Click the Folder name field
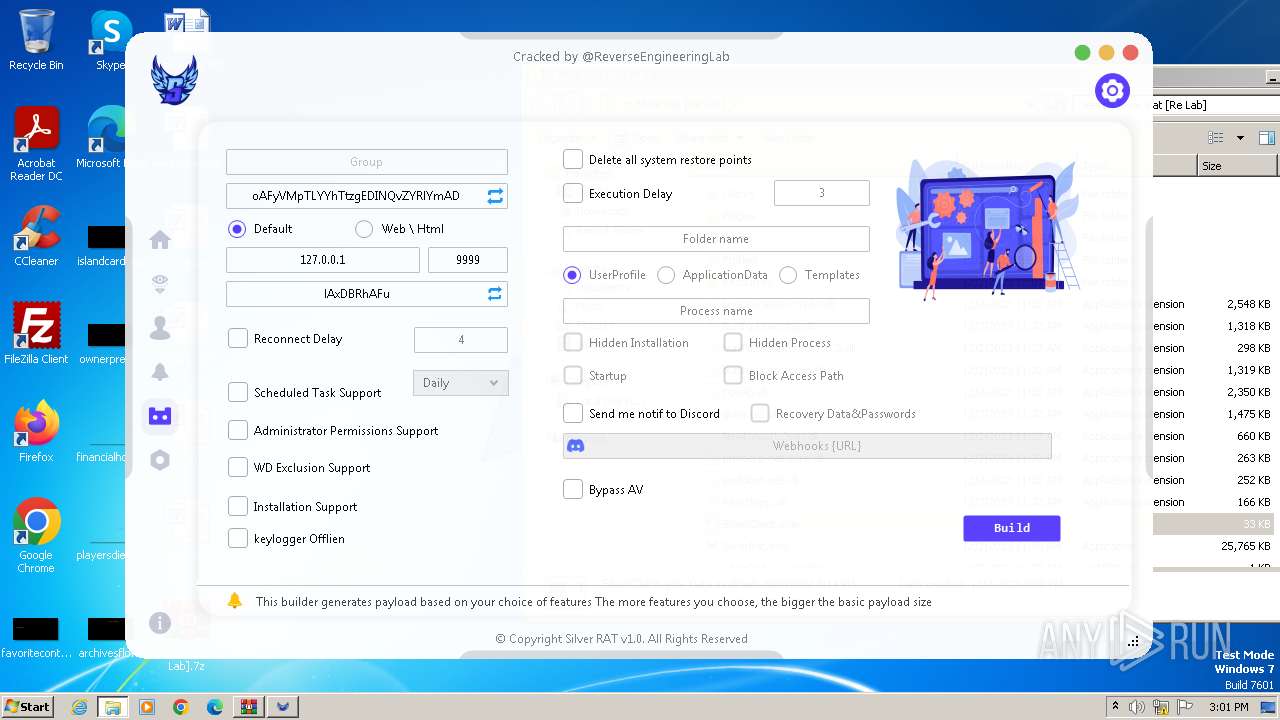1280x720 pixels. click(716, 239)
